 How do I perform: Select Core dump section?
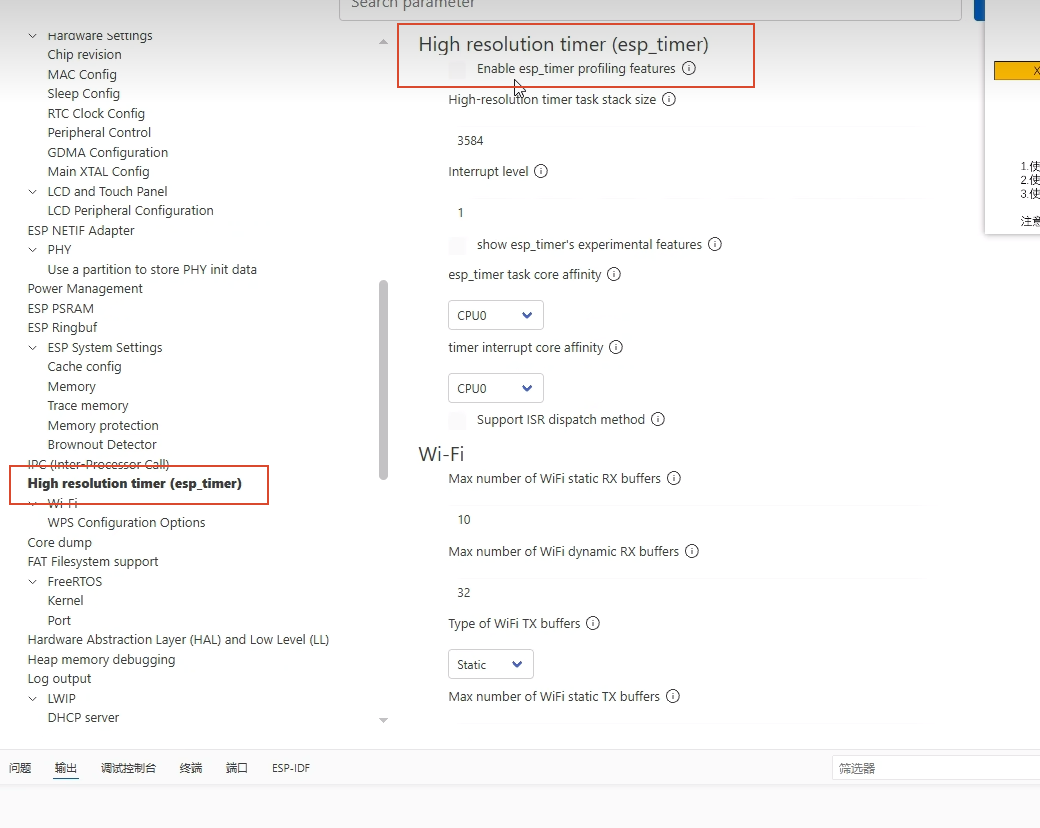coord(60,543)
